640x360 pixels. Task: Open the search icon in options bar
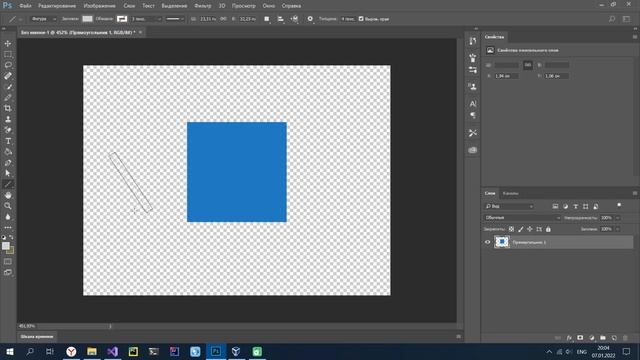(x=612, y=19)
